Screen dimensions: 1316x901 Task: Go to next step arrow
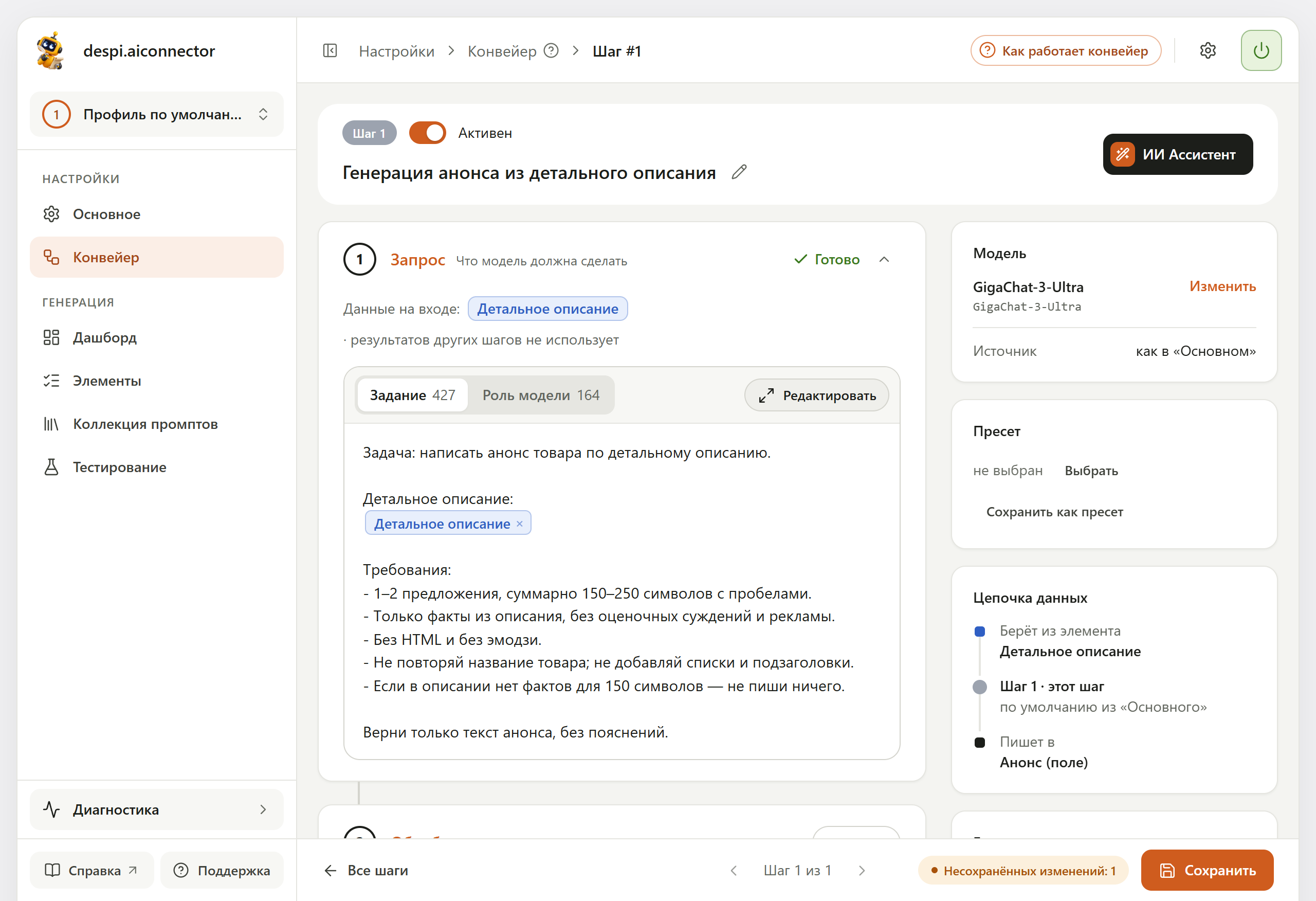coord(862,870)
